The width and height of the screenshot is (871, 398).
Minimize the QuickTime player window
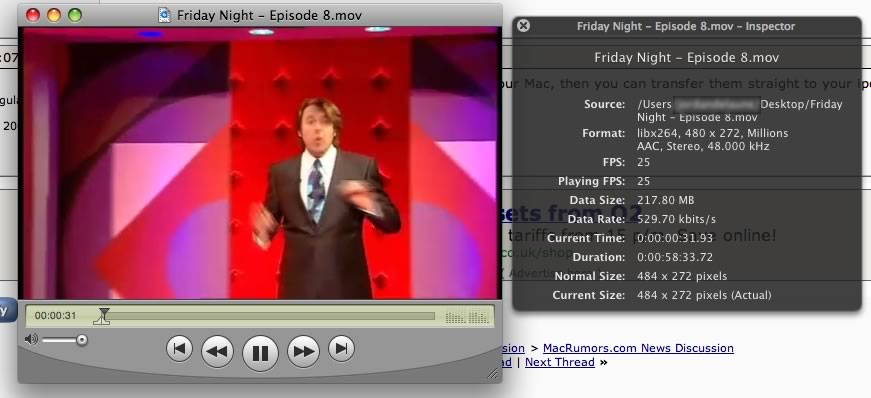click(x=54, y=15)
